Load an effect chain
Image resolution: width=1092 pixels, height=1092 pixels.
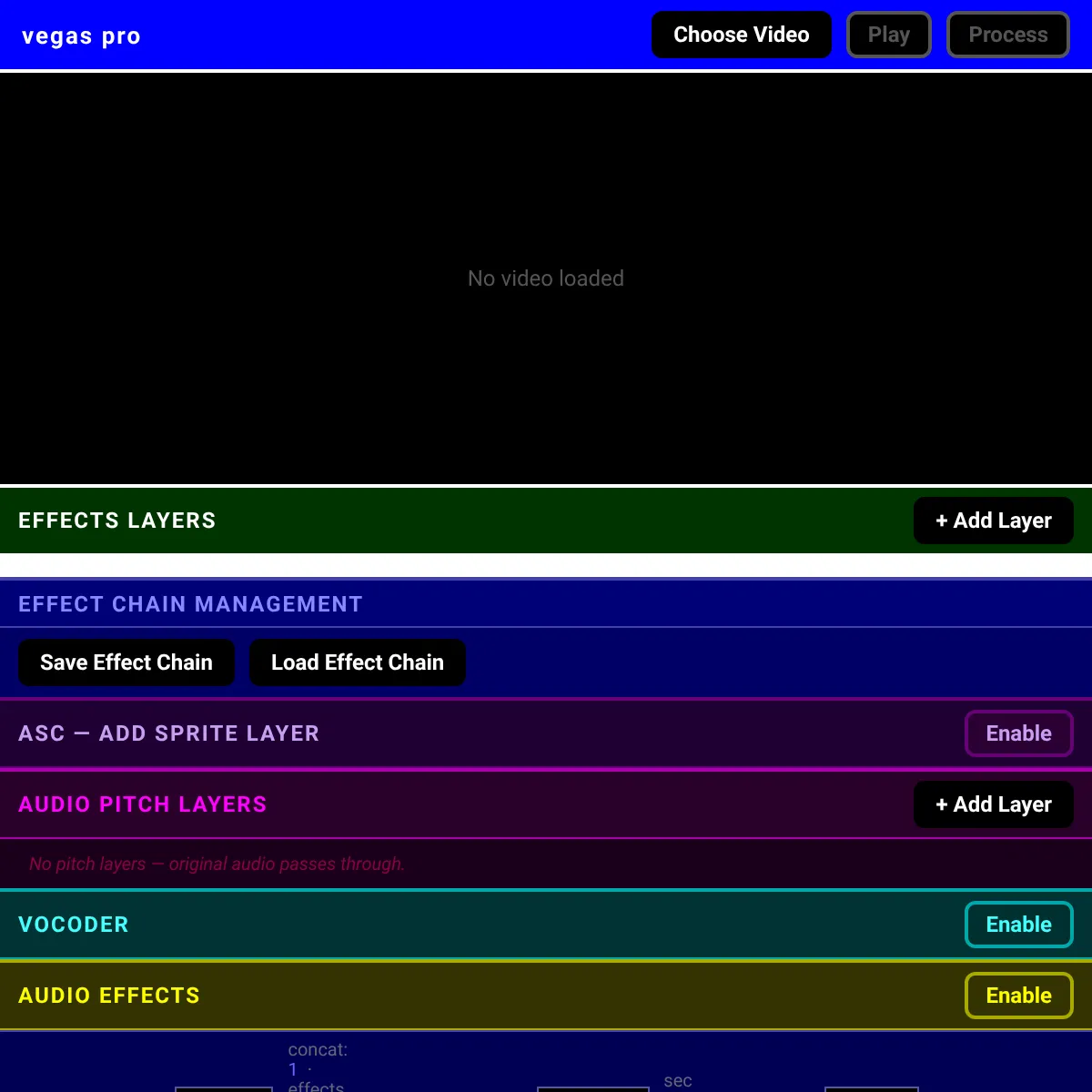coord(358,662)
